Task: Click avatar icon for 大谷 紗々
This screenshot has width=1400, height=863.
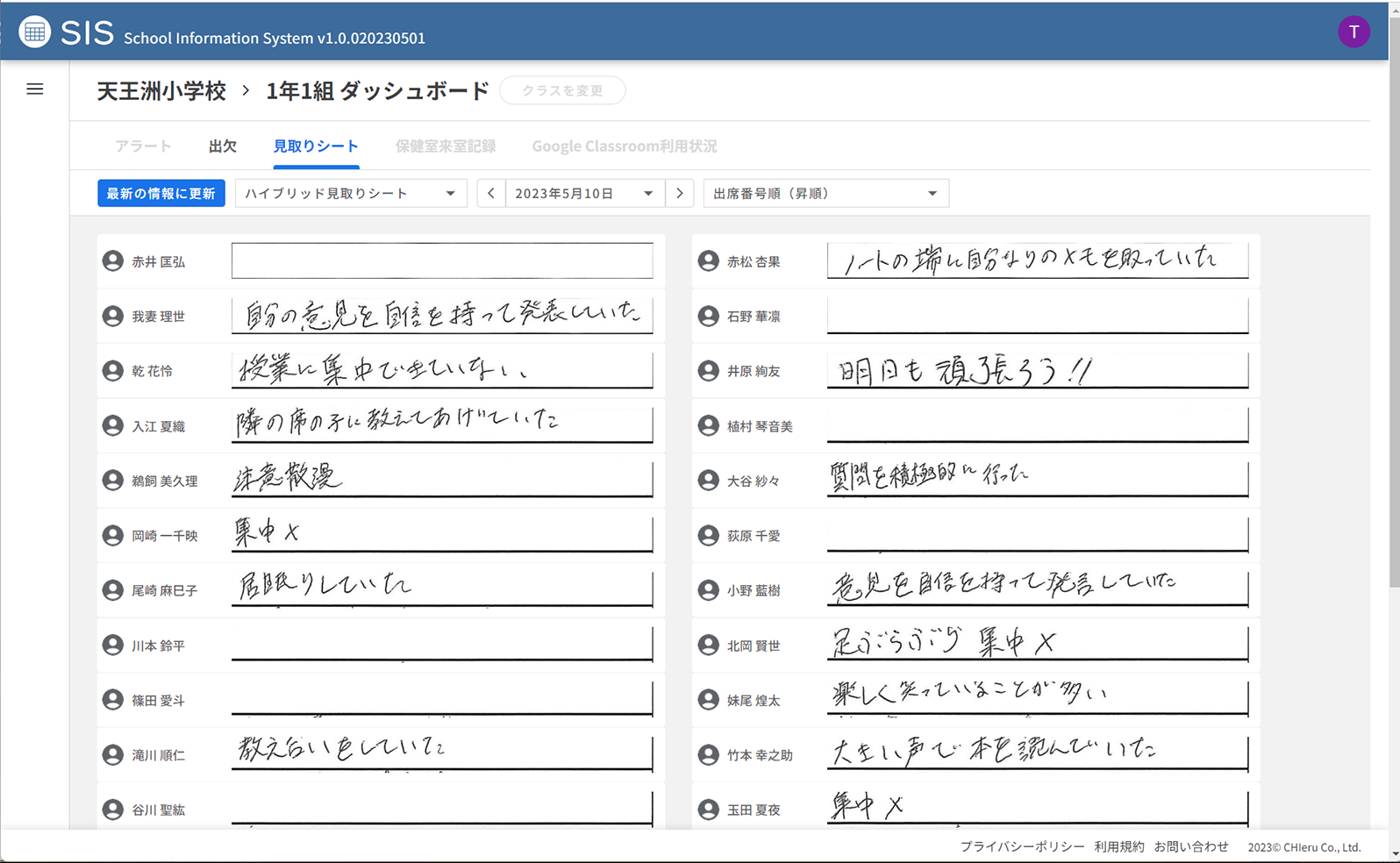Action: 709,481
